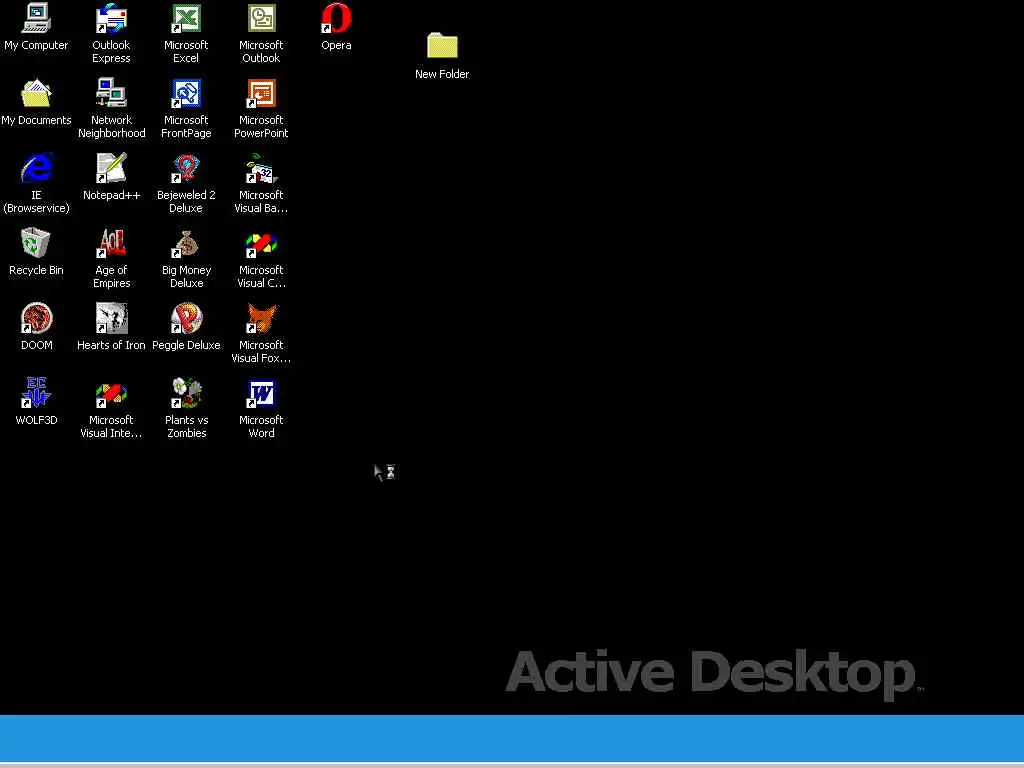Image resolution: width=1024 pixels, height=768 pixels.
Task: Click the Opera browser icon
Action: tap(336, 18)
